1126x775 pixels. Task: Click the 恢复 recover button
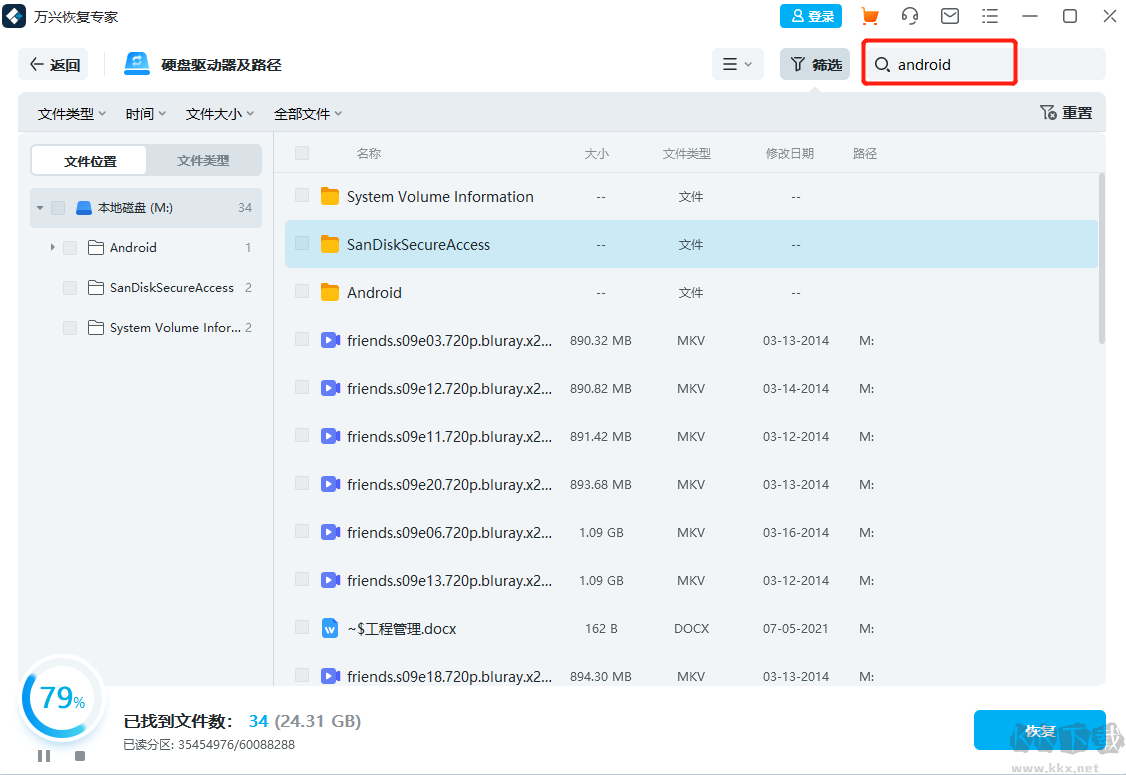click(x=1039, y=730)
